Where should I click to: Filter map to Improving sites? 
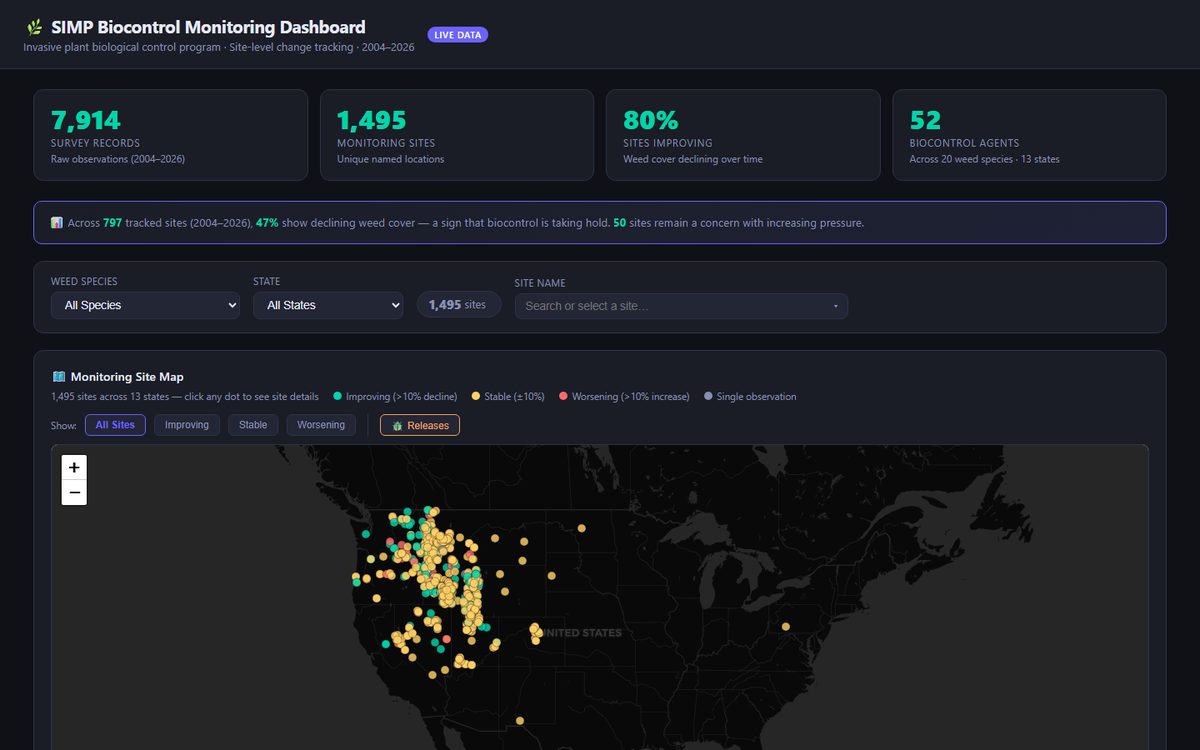187,425
